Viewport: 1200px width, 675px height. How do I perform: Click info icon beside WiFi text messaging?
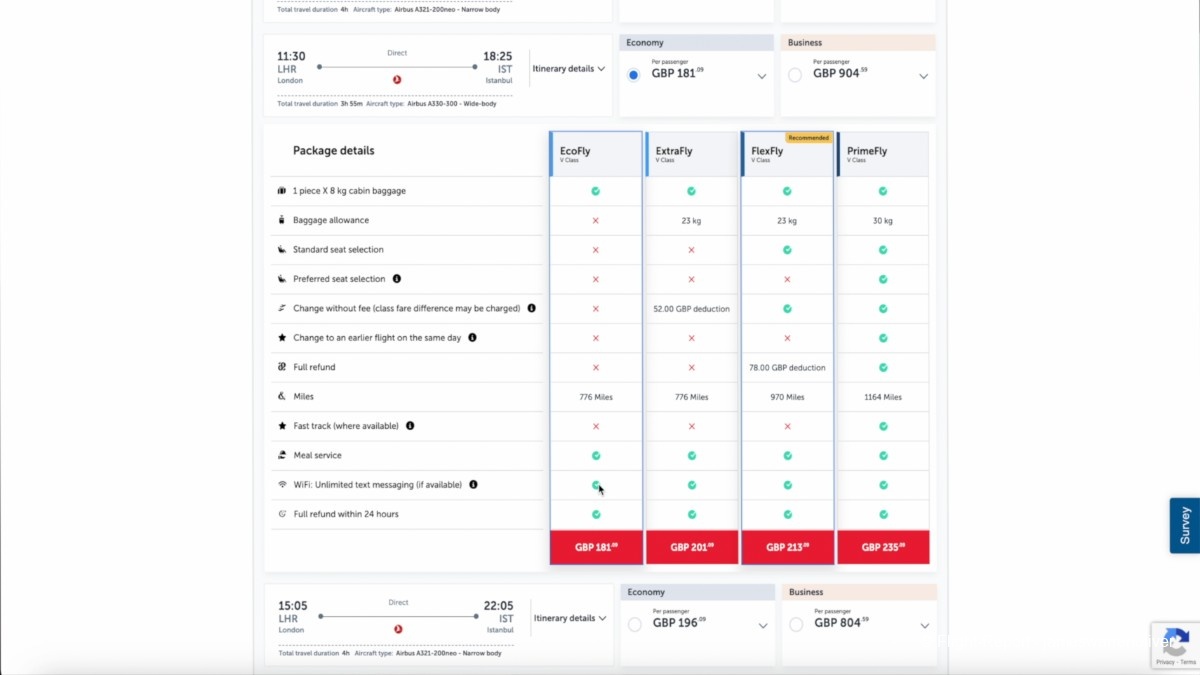pos(474,485)
